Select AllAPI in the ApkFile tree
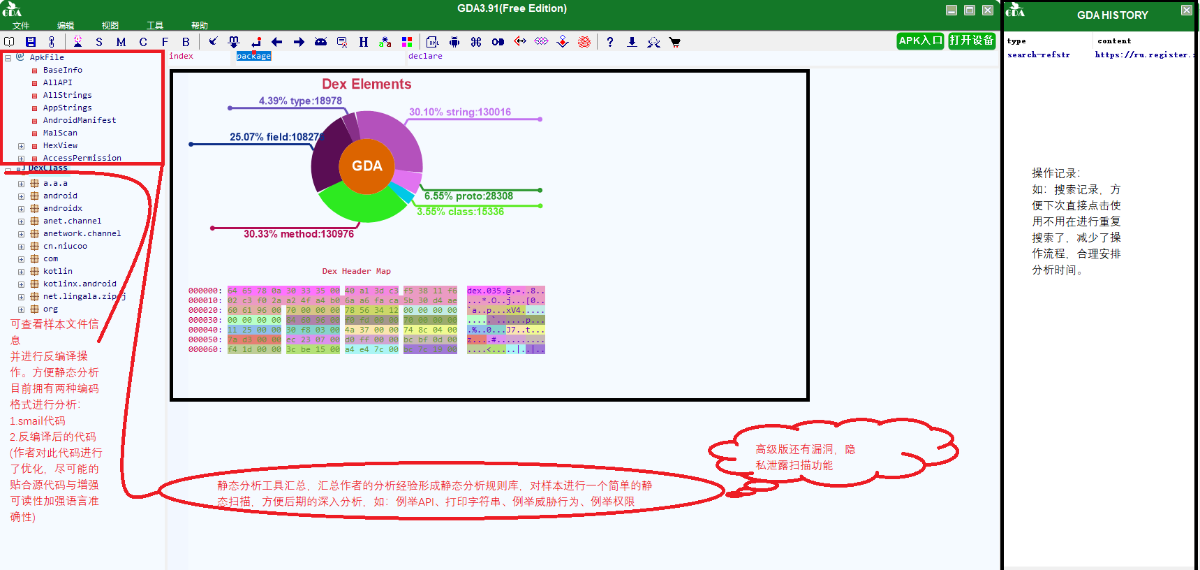 (x=57, y=83)
